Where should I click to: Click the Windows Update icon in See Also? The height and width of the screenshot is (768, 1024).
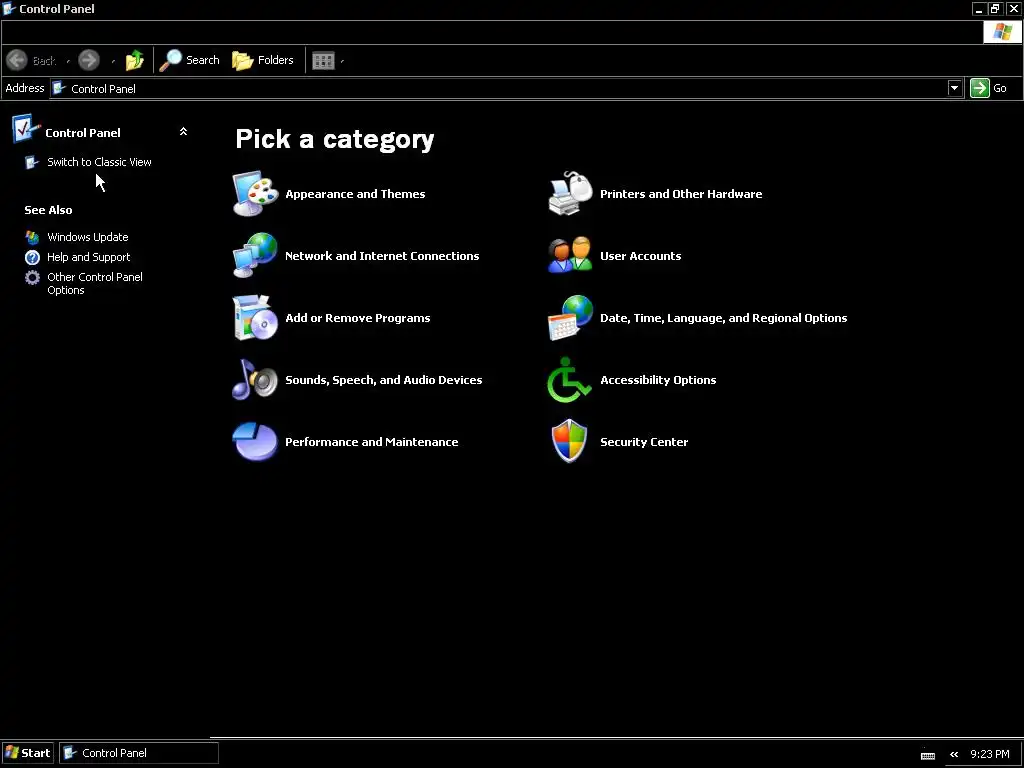pos(32,237)
